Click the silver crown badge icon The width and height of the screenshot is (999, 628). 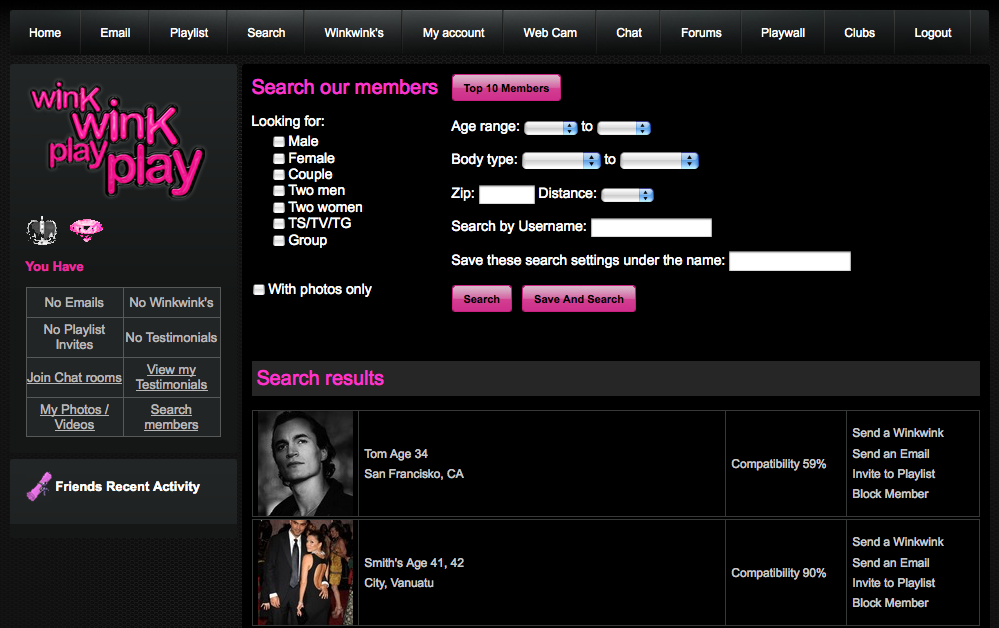pyautogui.click(x=41, y=231)
